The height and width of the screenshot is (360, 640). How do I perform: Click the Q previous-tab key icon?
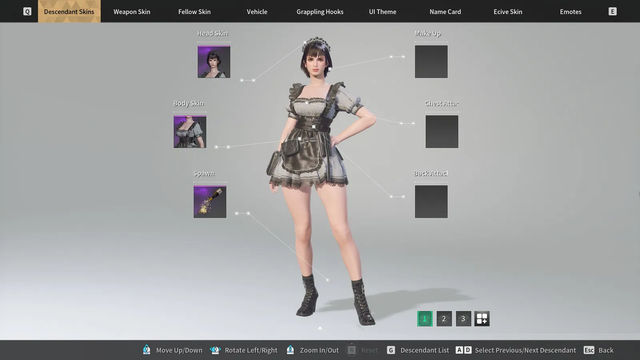coord(27,11)
